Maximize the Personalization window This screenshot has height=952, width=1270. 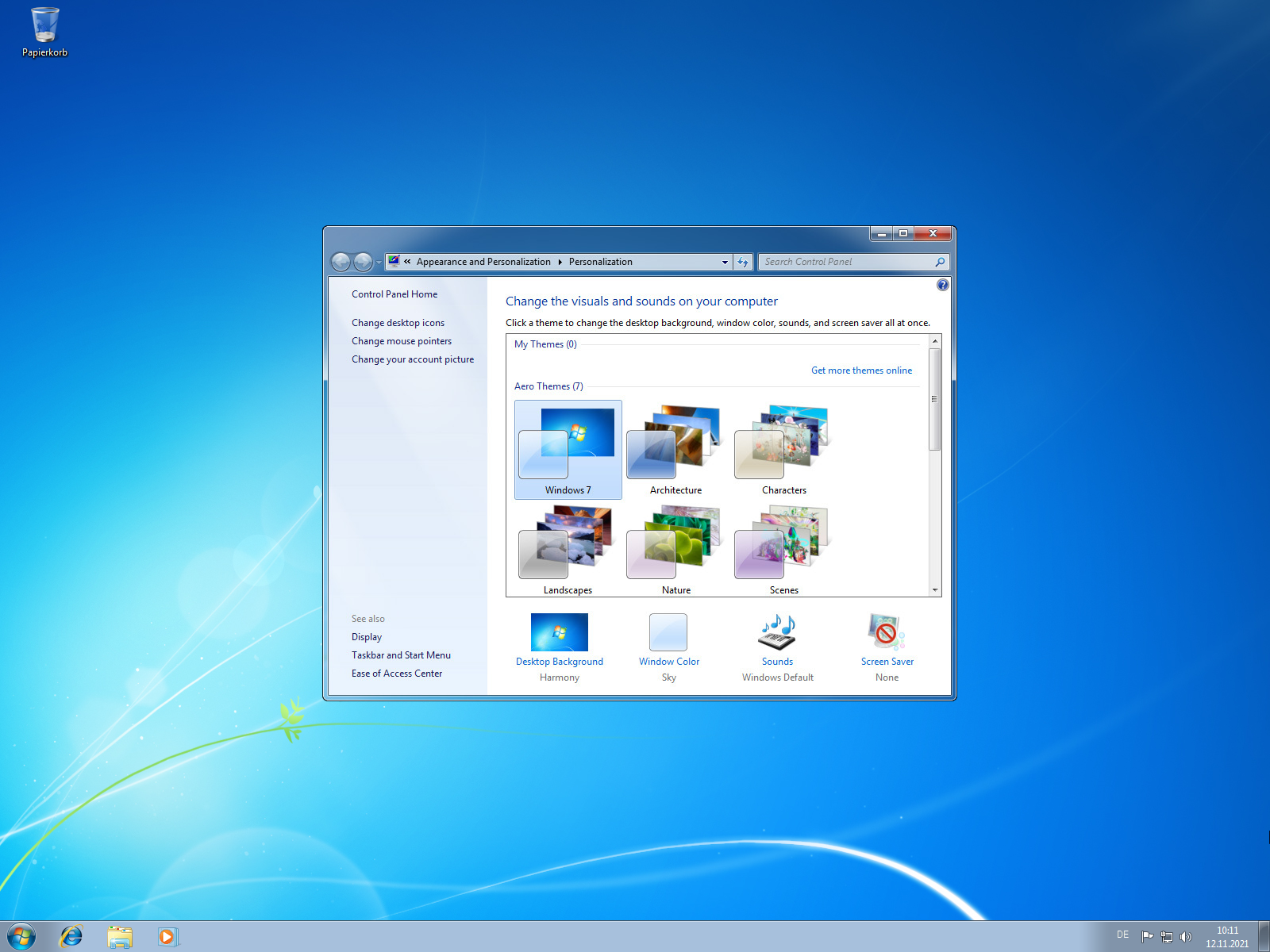[903, 233]
